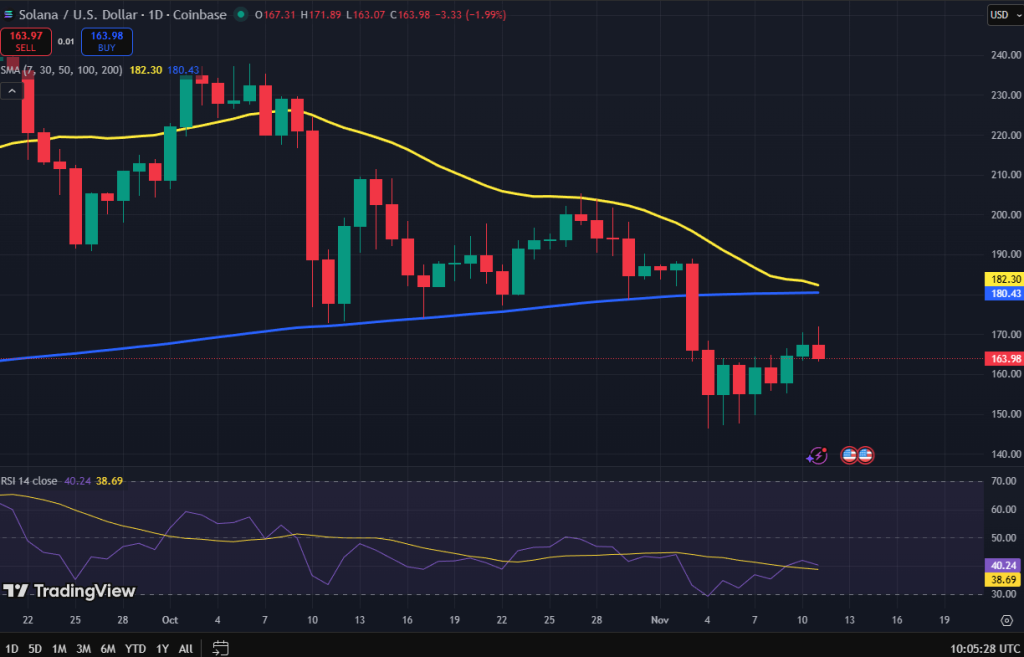
Task: Select the 1D time range
Action: 12,648
